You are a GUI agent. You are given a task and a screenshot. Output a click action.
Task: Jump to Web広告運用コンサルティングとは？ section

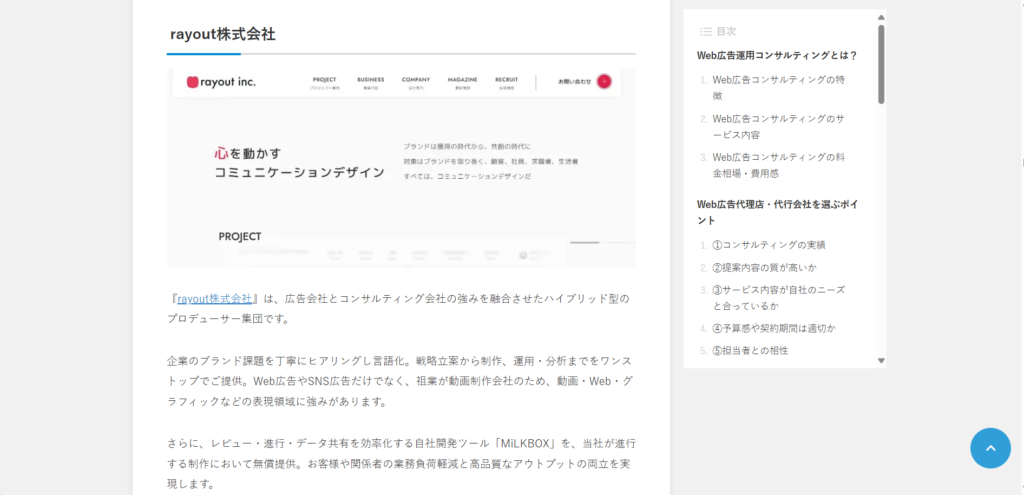tap(777, 56)
